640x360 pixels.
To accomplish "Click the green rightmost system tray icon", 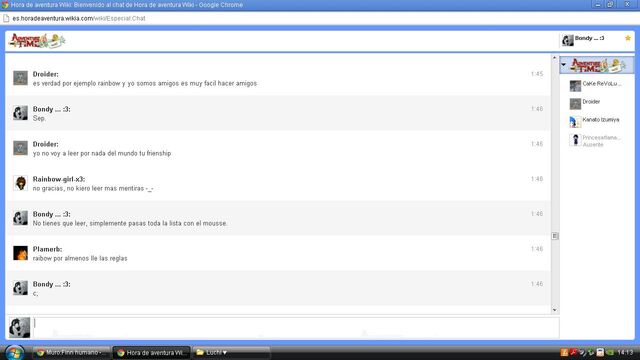I will pos(610,352).
